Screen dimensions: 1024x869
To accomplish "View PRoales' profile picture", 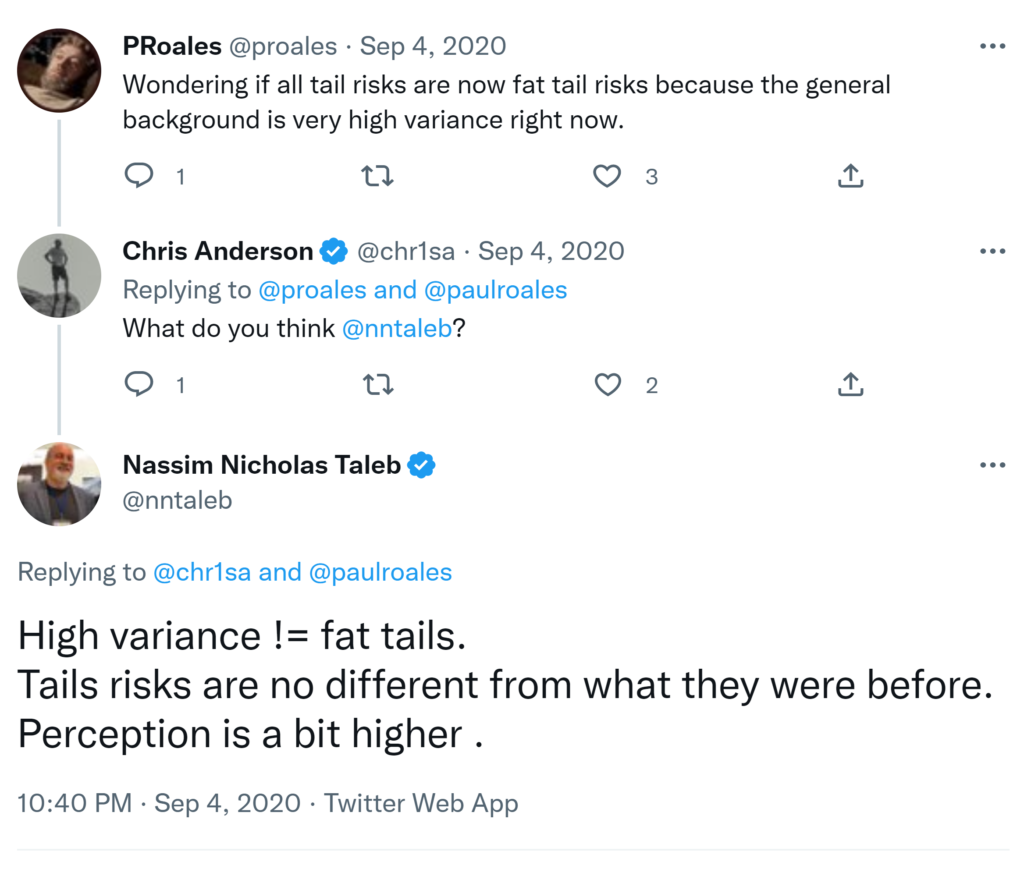I will click(59, 70).
